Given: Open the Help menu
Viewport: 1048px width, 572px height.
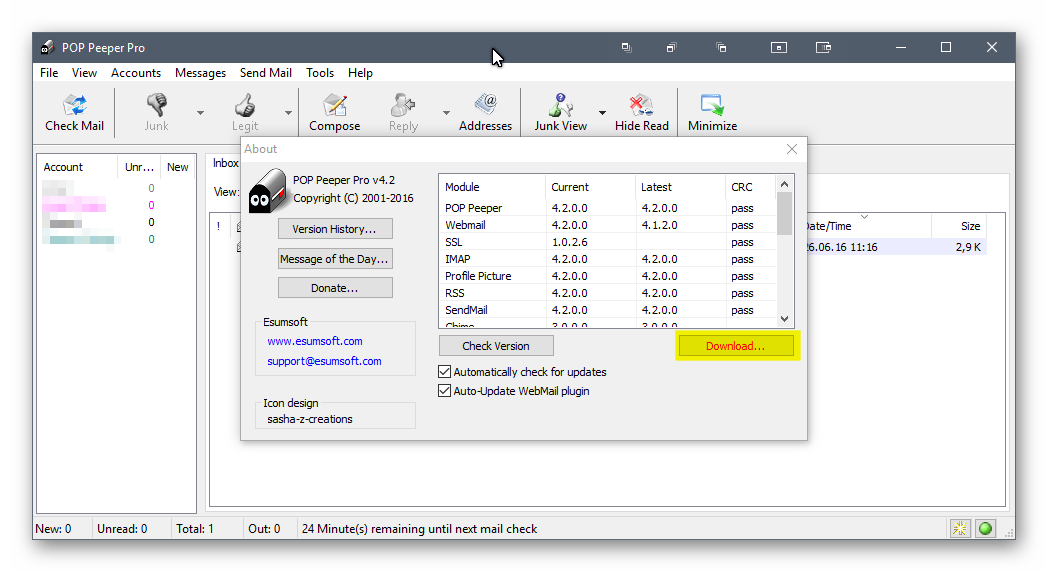Looking at the screenshot, I should [360, 73].
